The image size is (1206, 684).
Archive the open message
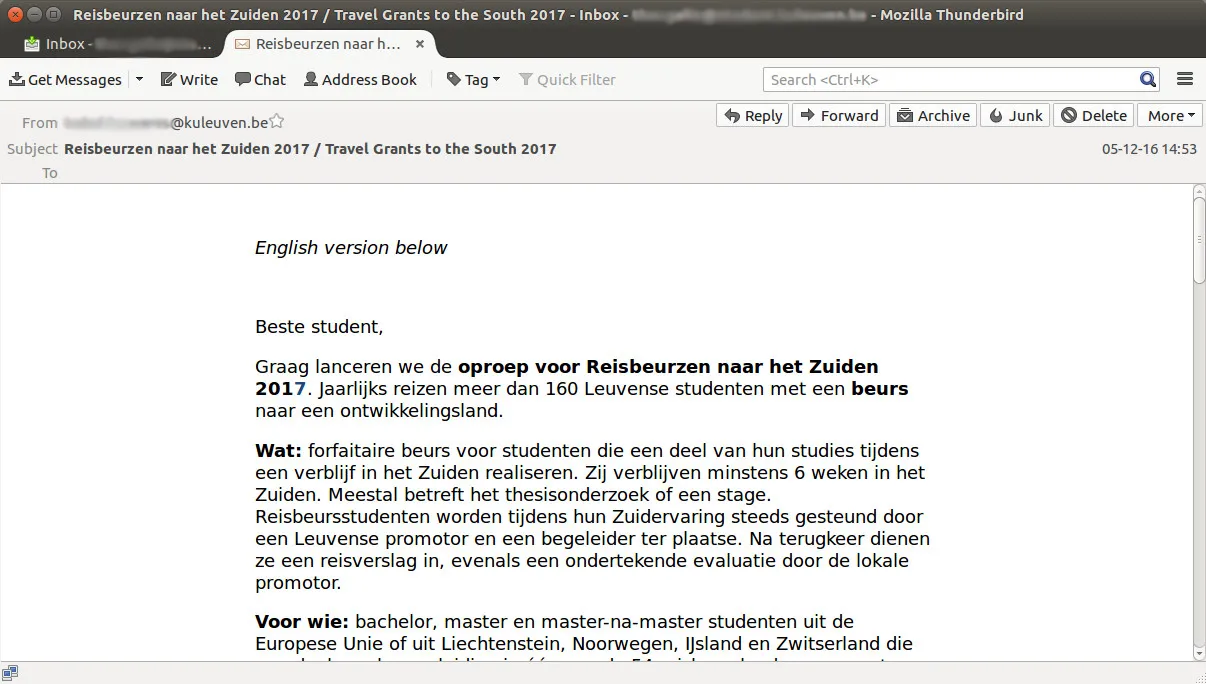pyautogui.click(x=933, y=116)
